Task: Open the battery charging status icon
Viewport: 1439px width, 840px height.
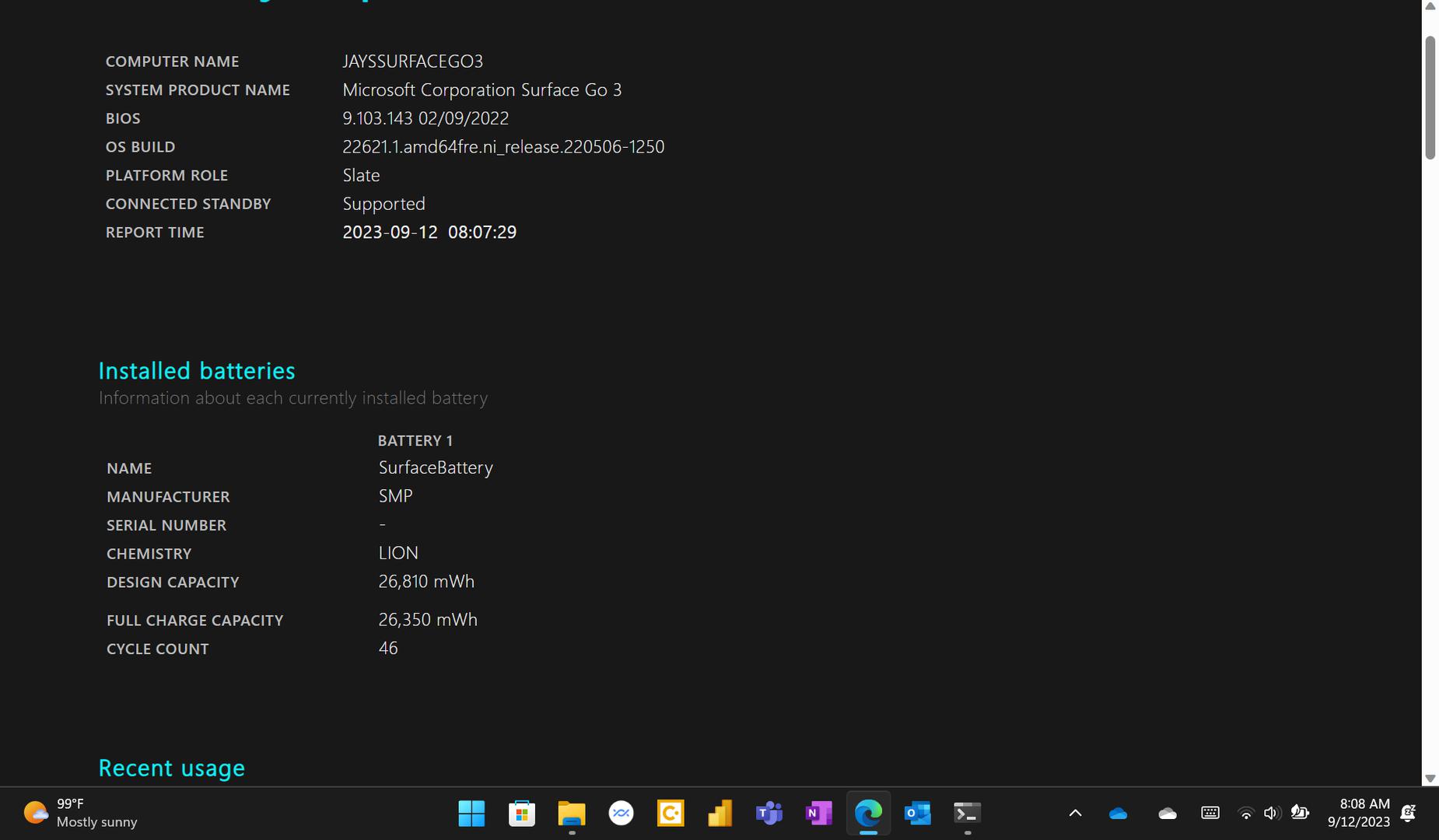Action: point(1300,814)
